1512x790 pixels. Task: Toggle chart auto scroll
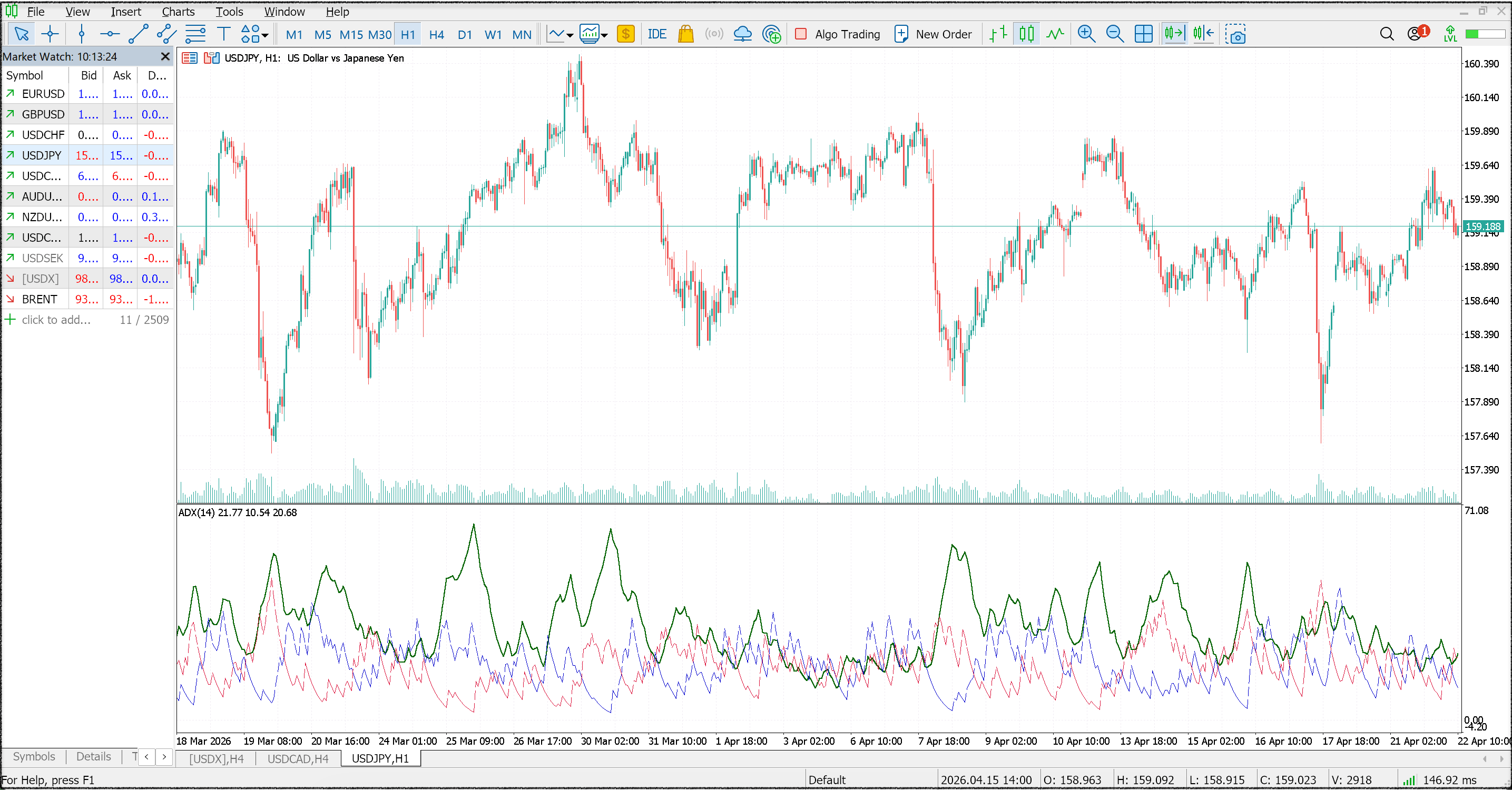1174,34
